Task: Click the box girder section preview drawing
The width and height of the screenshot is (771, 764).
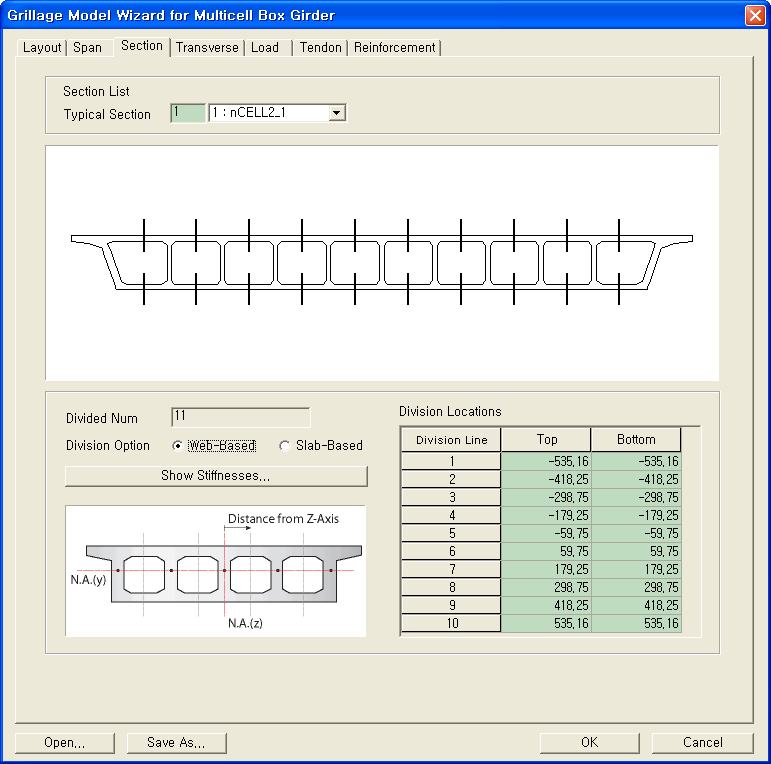Action: [x=382, y=263]
